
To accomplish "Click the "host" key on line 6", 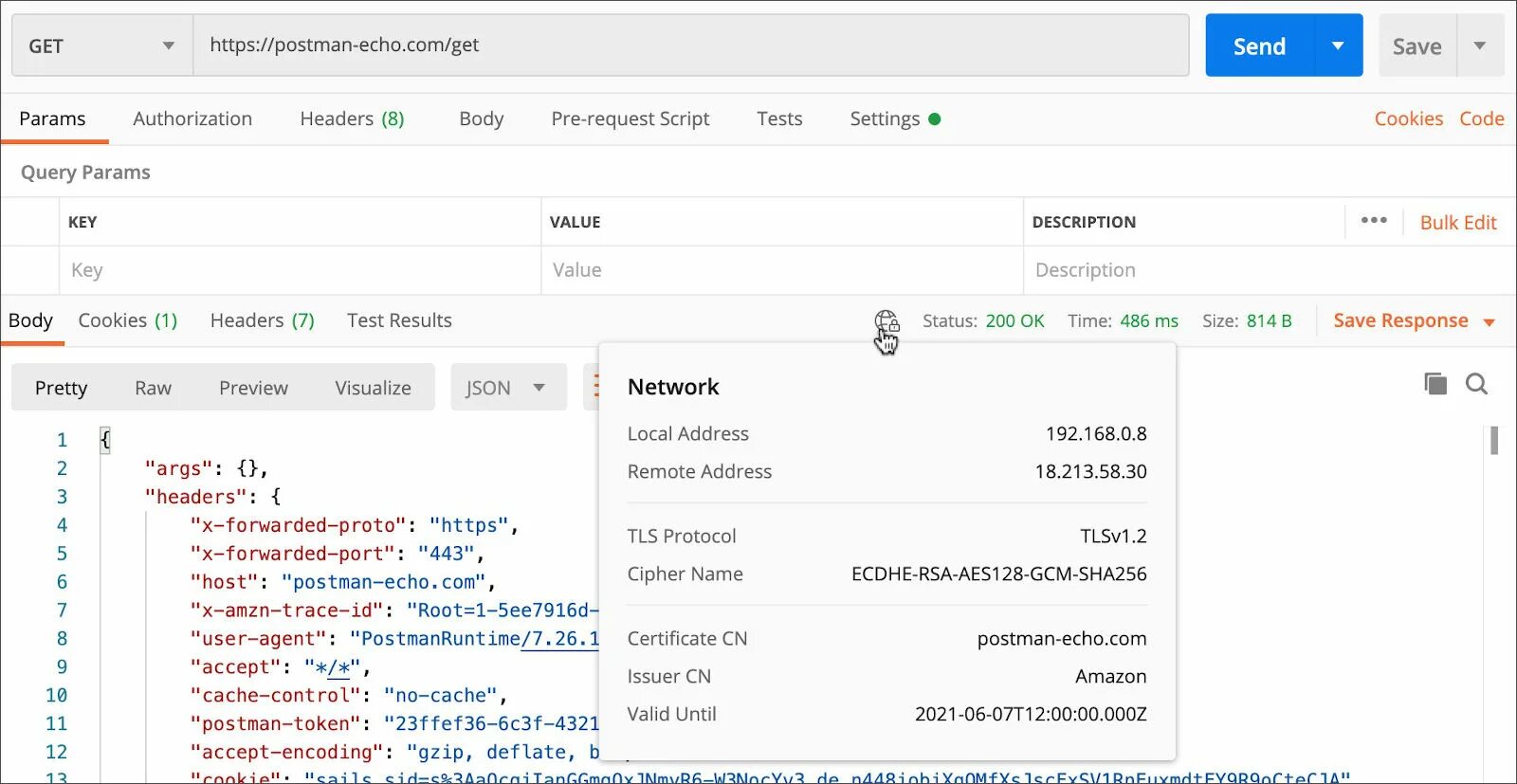I will [224, 582].
